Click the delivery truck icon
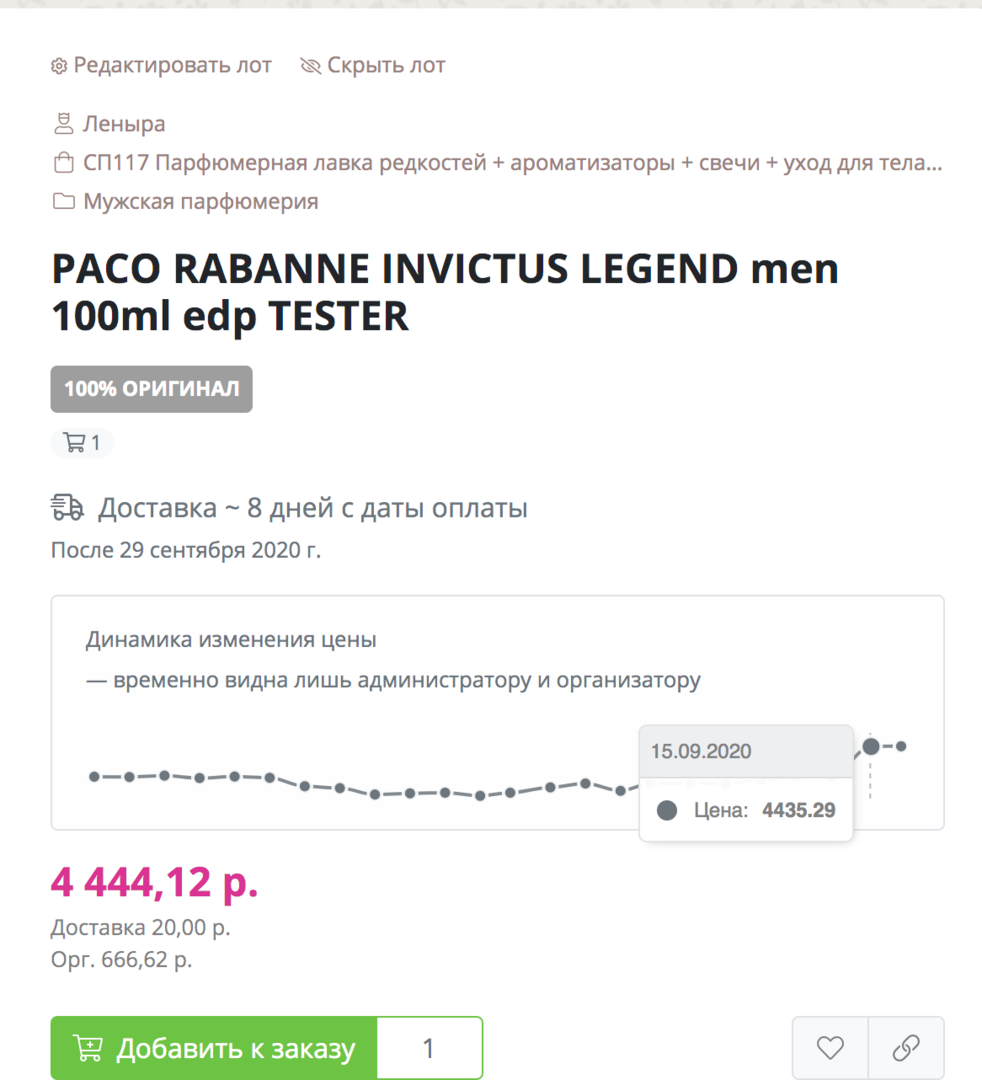This screenshot has height=1080, width=982. point(67,508)
